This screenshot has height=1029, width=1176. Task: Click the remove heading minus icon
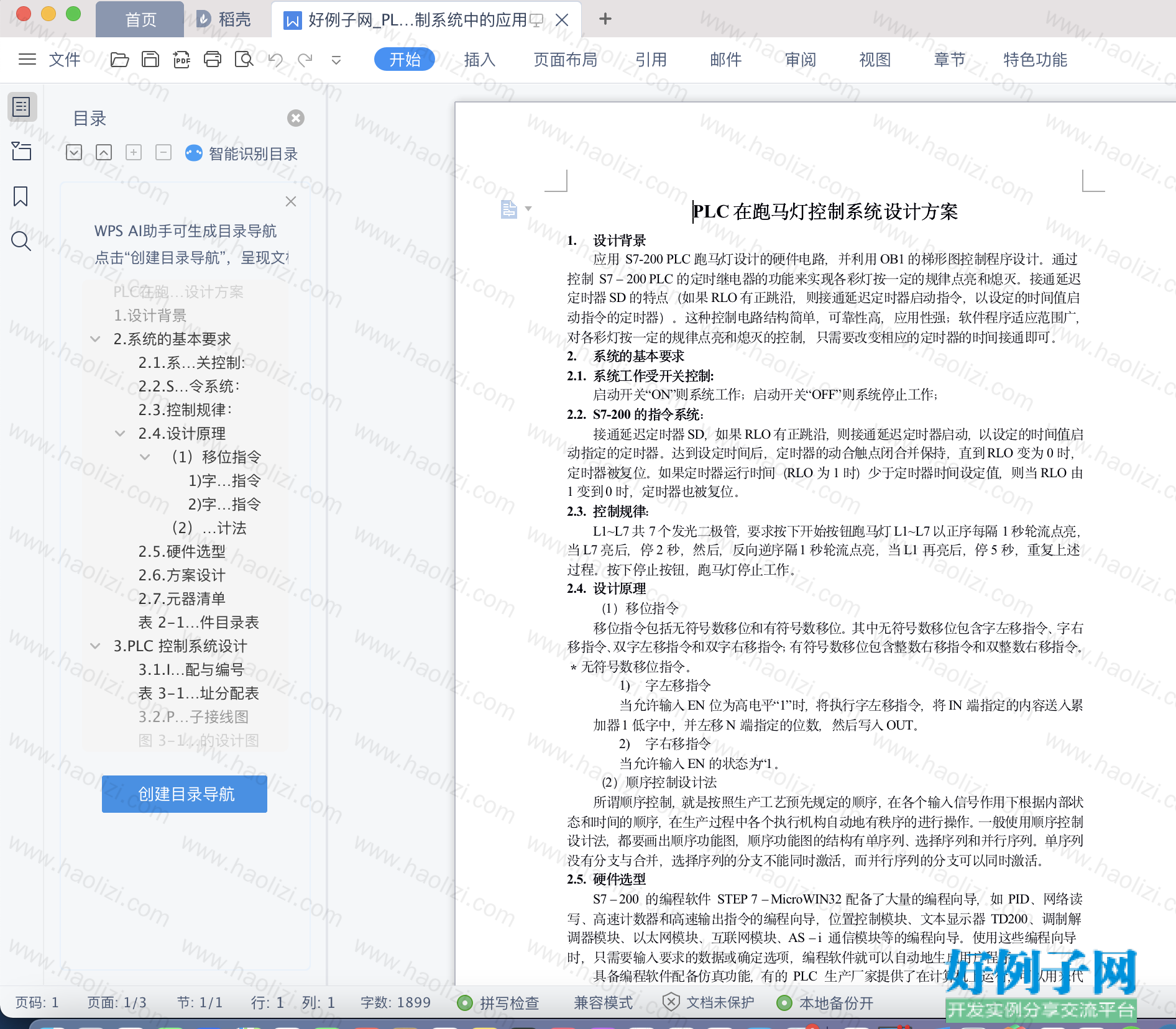163,152
